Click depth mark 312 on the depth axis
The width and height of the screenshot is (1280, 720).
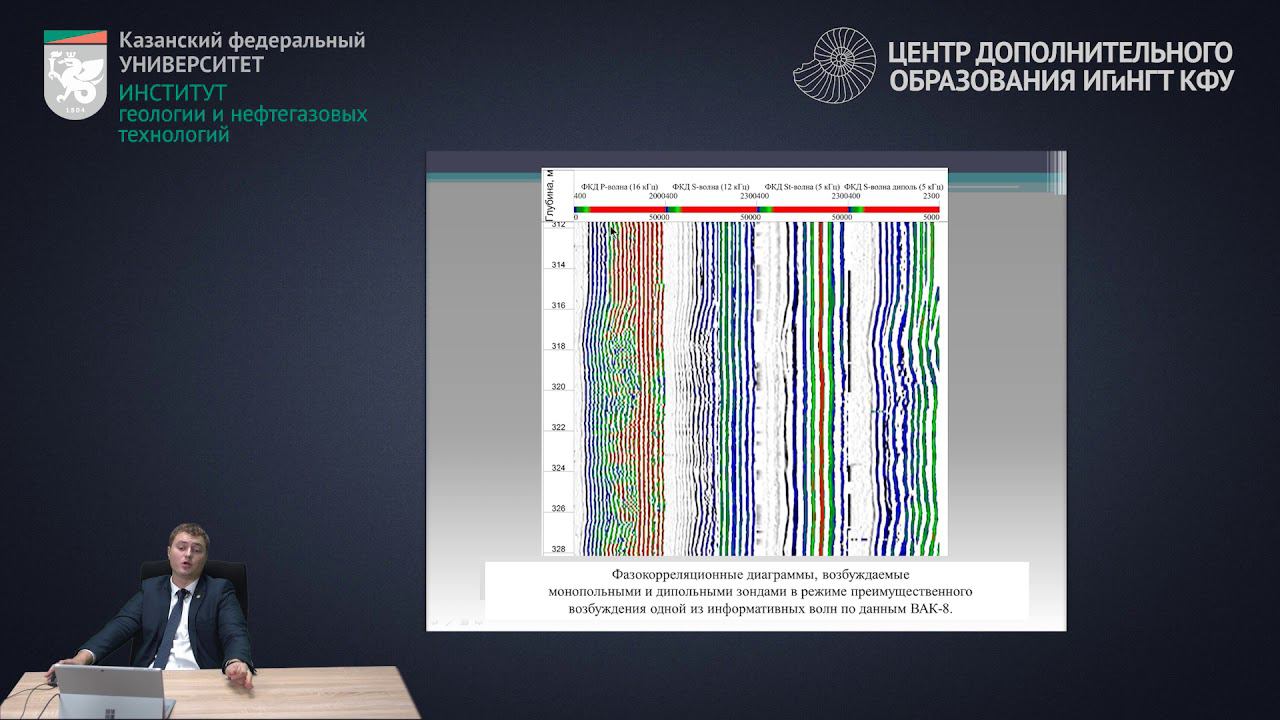[x=558, y=225]
